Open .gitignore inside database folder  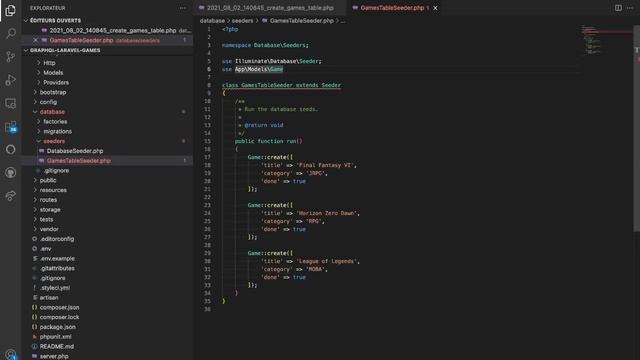pos(56,171)
